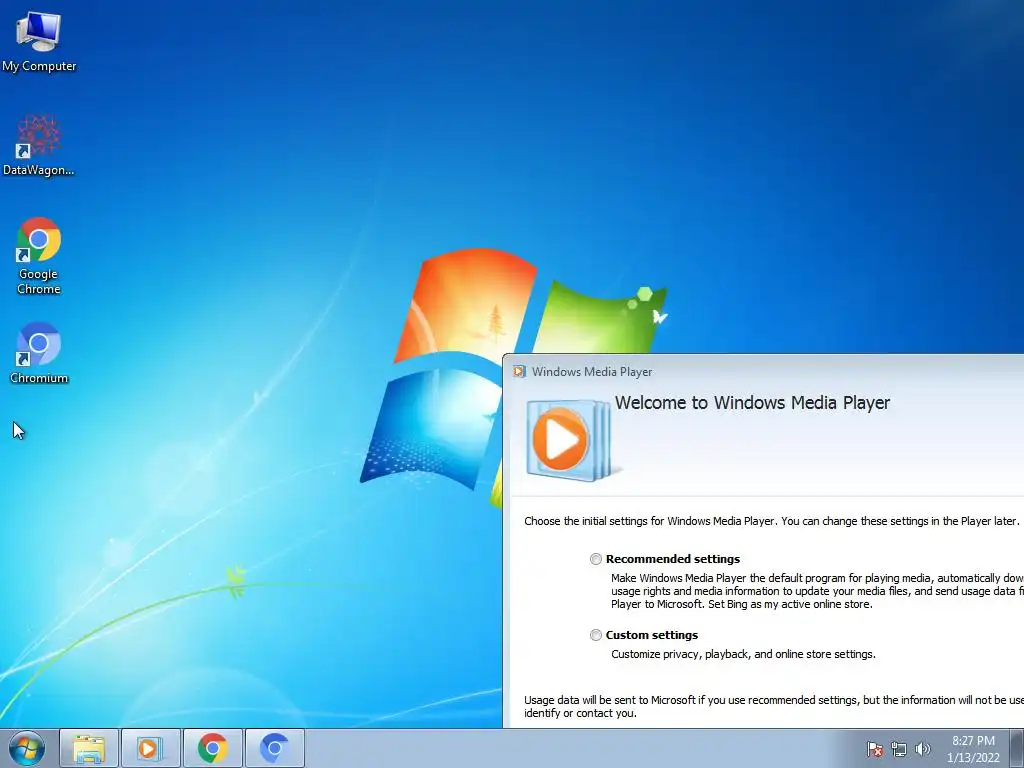Open the Windows Start menu orb

(27, 748)
